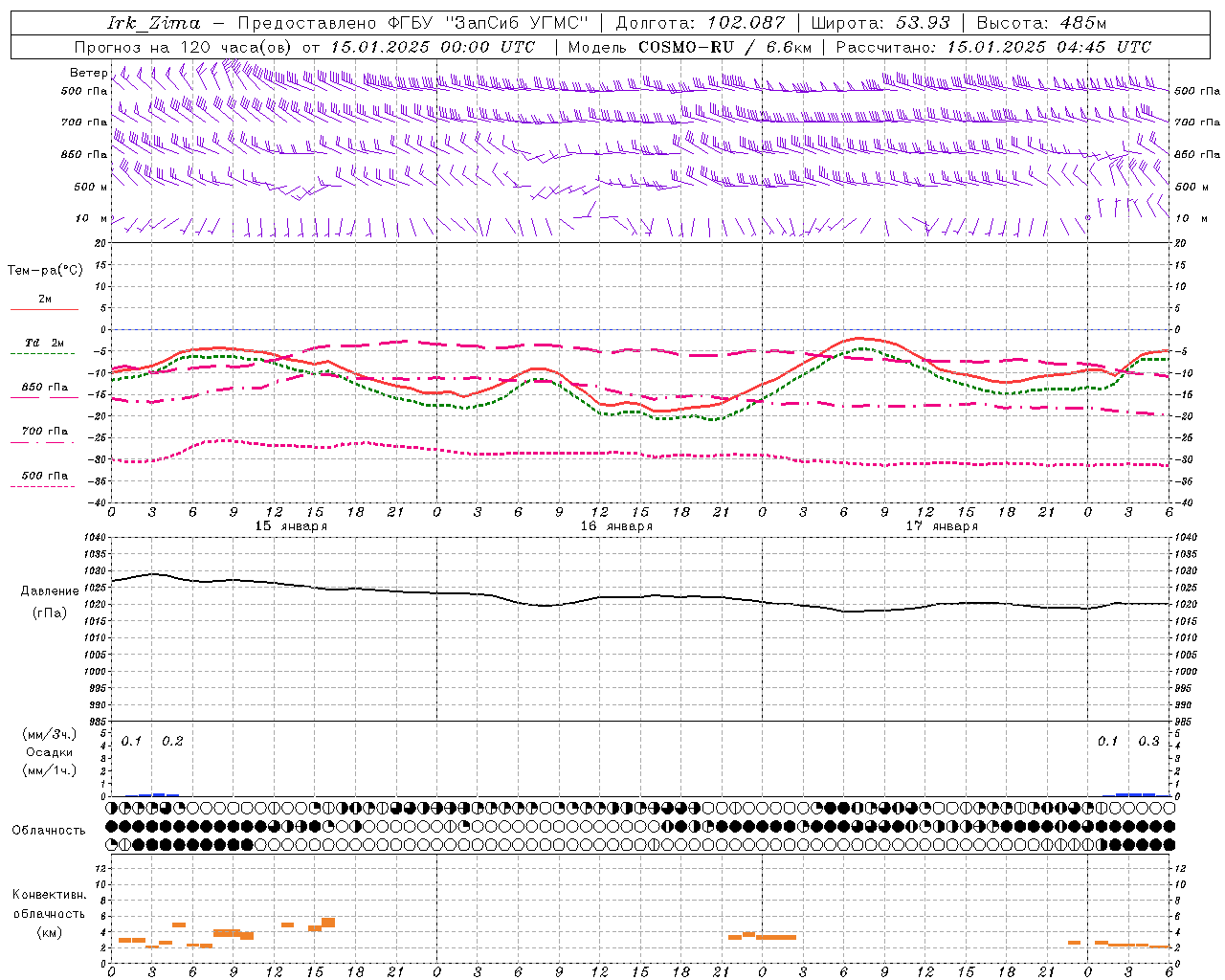Click the Ветер wind panel label
The image size is (1225, 980).
pyautogui.click(x=88, y=73)
